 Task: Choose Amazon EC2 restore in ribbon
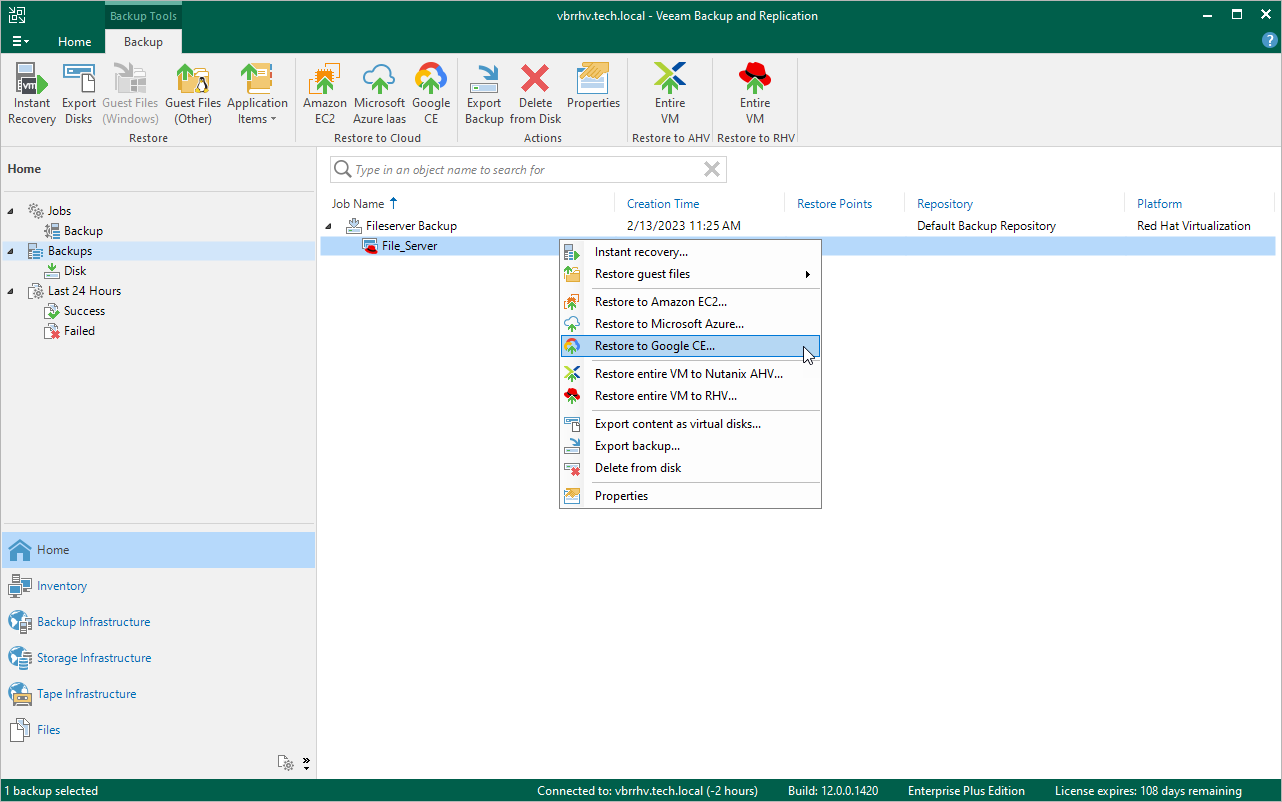325,94
